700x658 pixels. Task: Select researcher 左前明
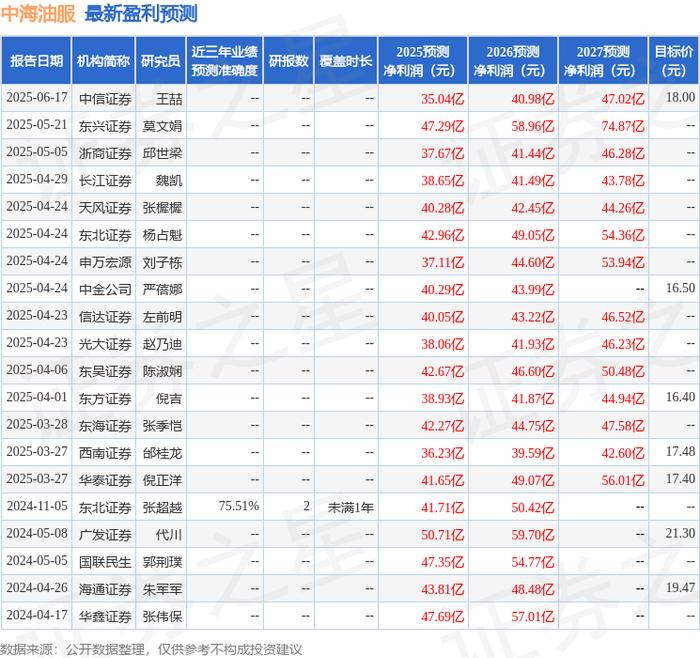tap(162, 317)
